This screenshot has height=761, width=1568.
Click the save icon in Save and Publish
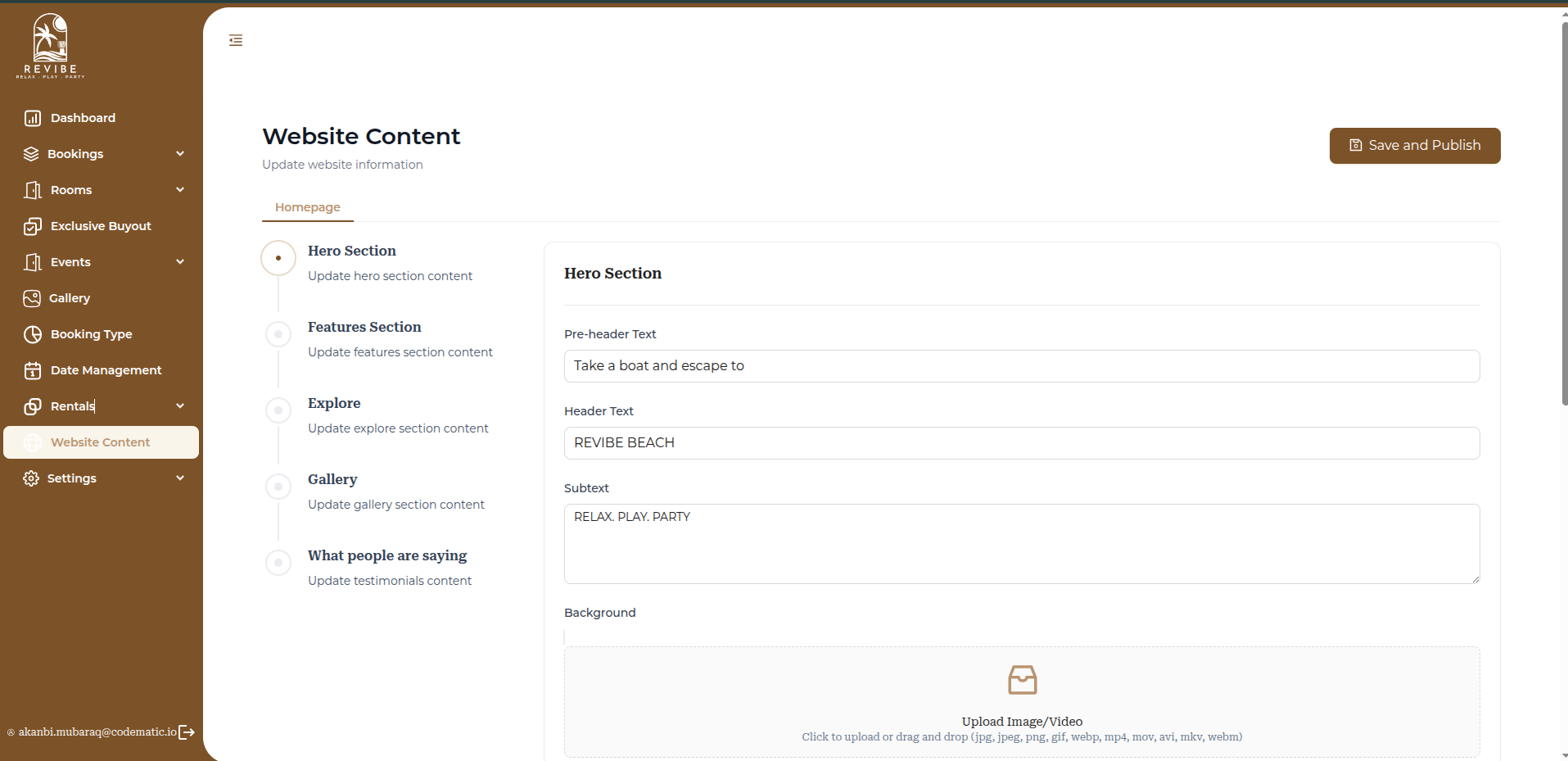point(1355,145)
